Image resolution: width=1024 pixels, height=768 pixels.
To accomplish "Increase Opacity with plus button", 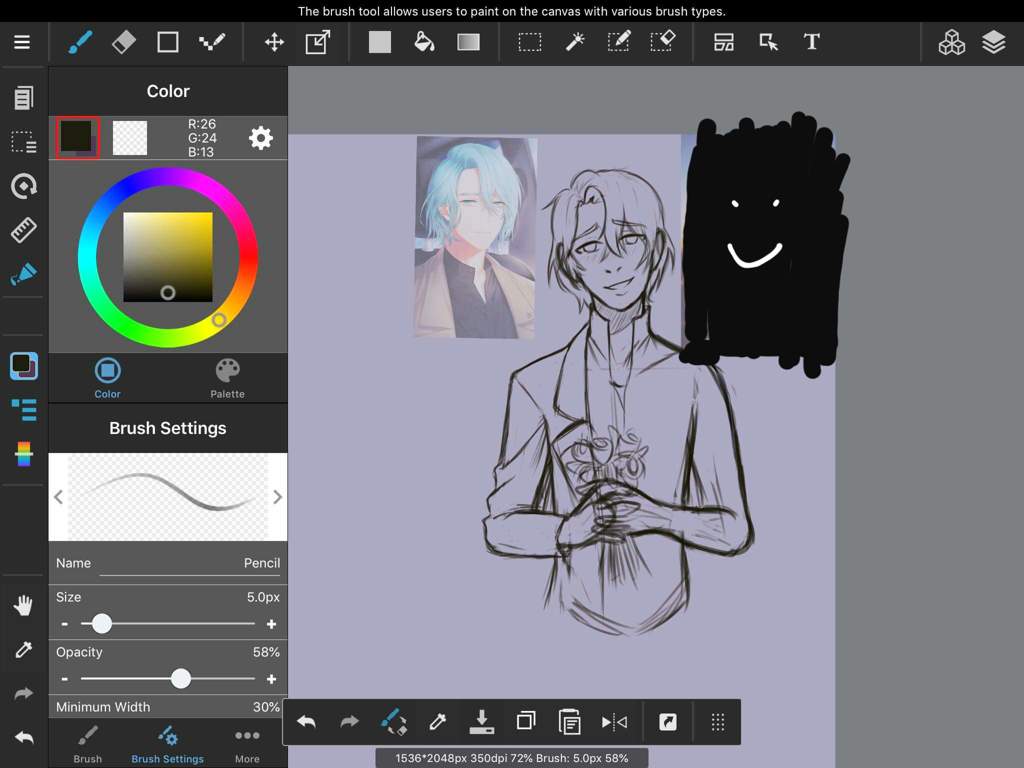I will pos(271,679).
